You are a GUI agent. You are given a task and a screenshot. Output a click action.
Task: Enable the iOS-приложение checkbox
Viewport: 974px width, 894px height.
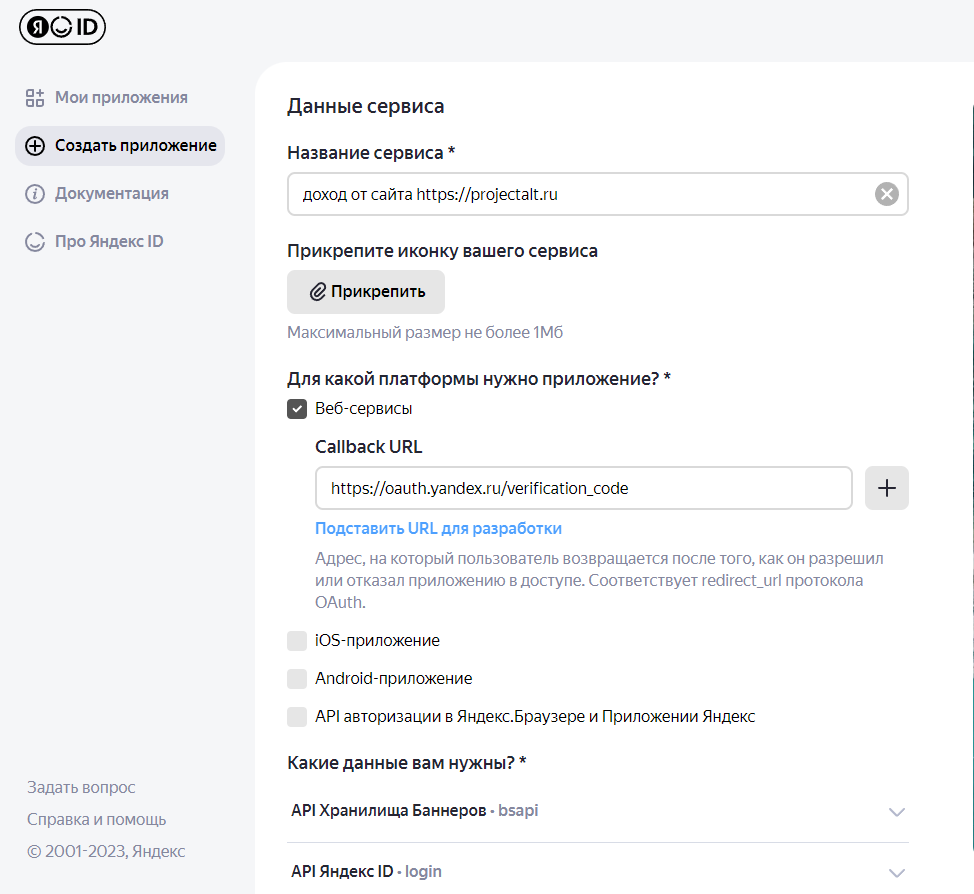pyautogui.click(x=297, y=641)
